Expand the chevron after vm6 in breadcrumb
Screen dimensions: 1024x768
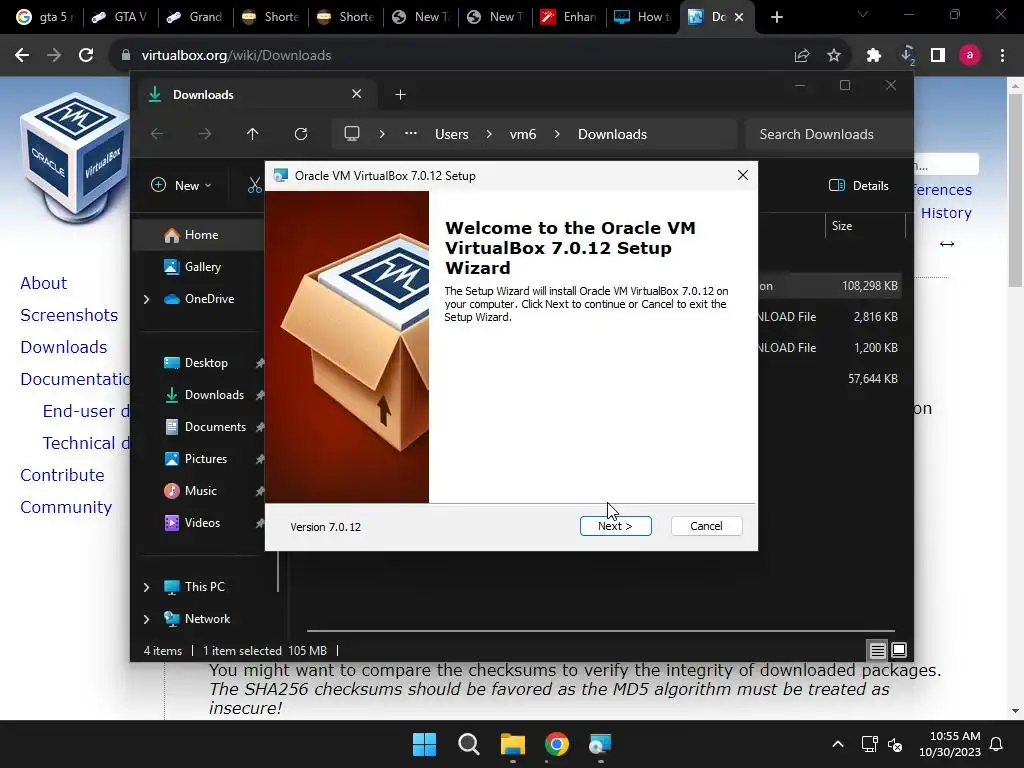point(556,134)
